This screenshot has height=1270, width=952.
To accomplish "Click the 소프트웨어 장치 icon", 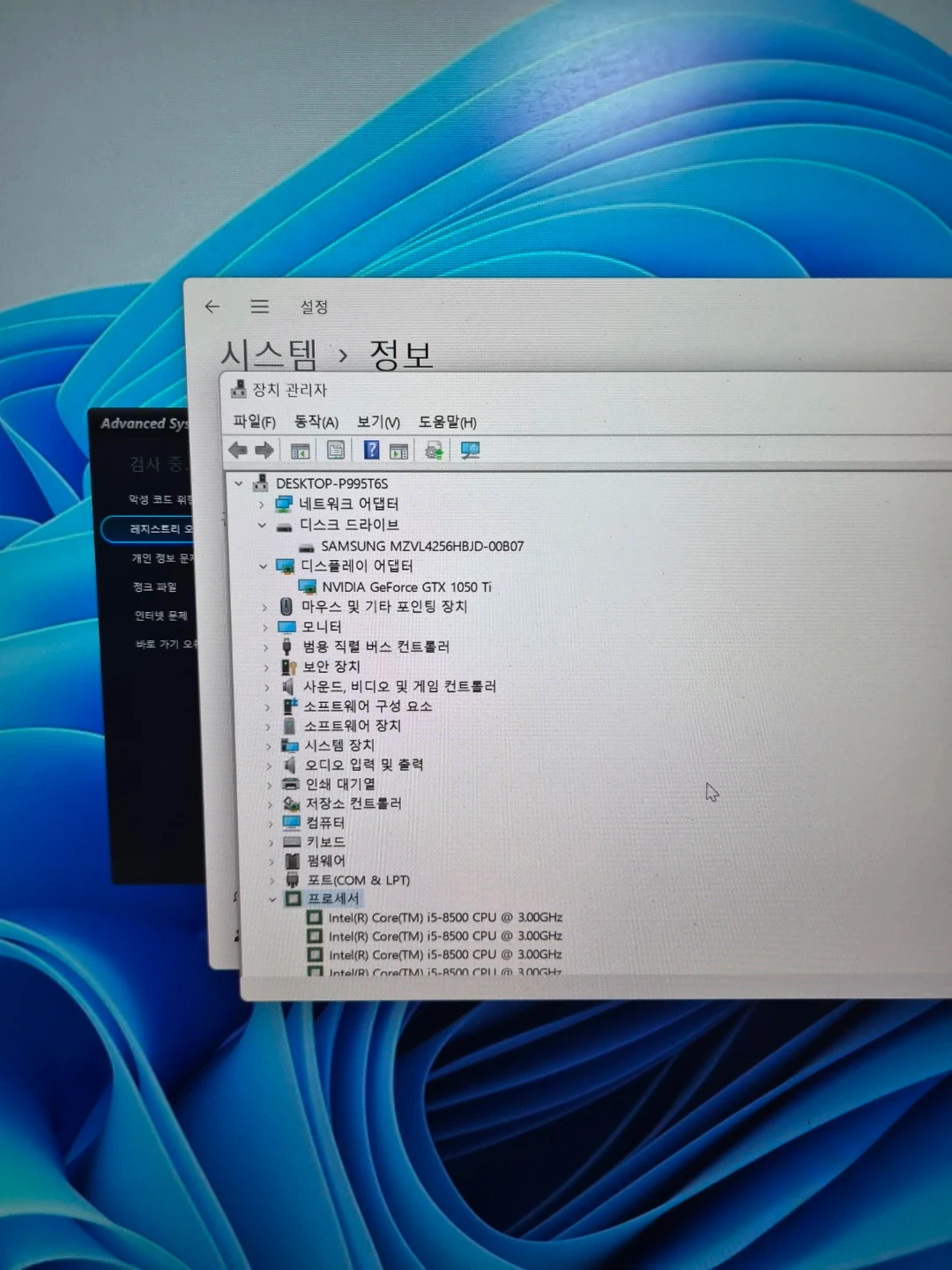I will point(289,725).
